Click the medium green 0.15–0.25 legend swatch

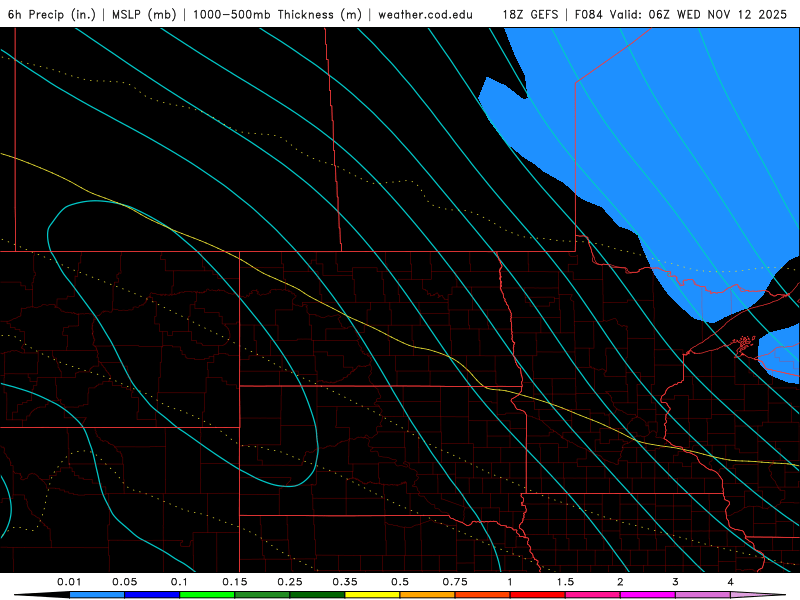click(262, 595)
